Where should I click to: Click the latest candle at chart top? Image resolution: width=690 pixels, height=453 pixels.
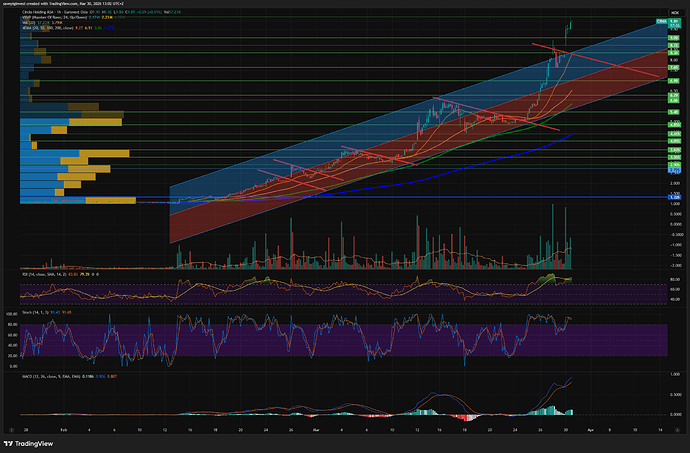point(570,25)
